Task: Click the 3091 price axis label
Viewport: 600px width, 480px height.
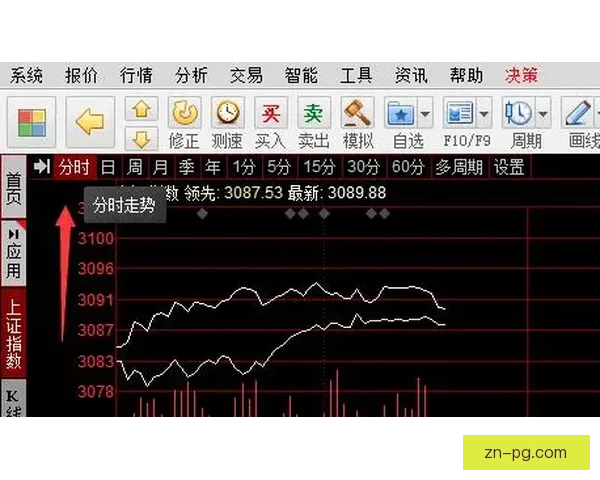Action: pyautogui.click(x=96, y=300)
